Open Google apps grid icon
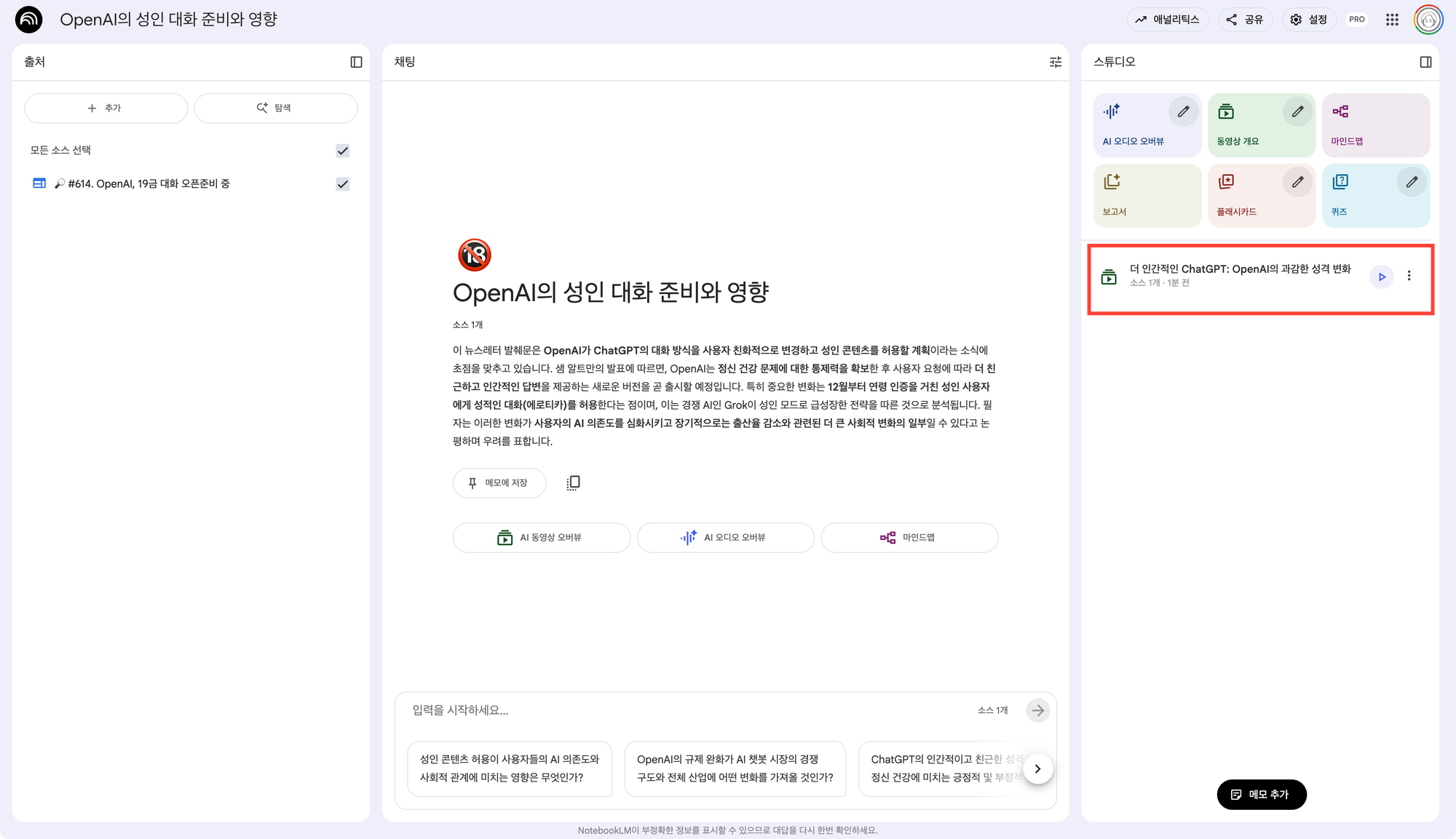This screenshot has width=1456, height=839. tap(1392, 20)
